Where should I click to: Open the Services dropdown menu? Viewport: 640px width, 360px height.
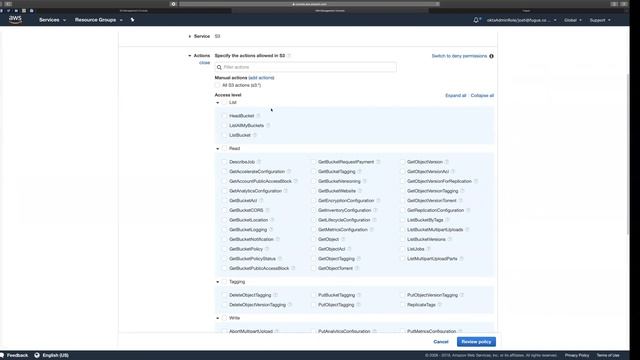pos(52,20)
